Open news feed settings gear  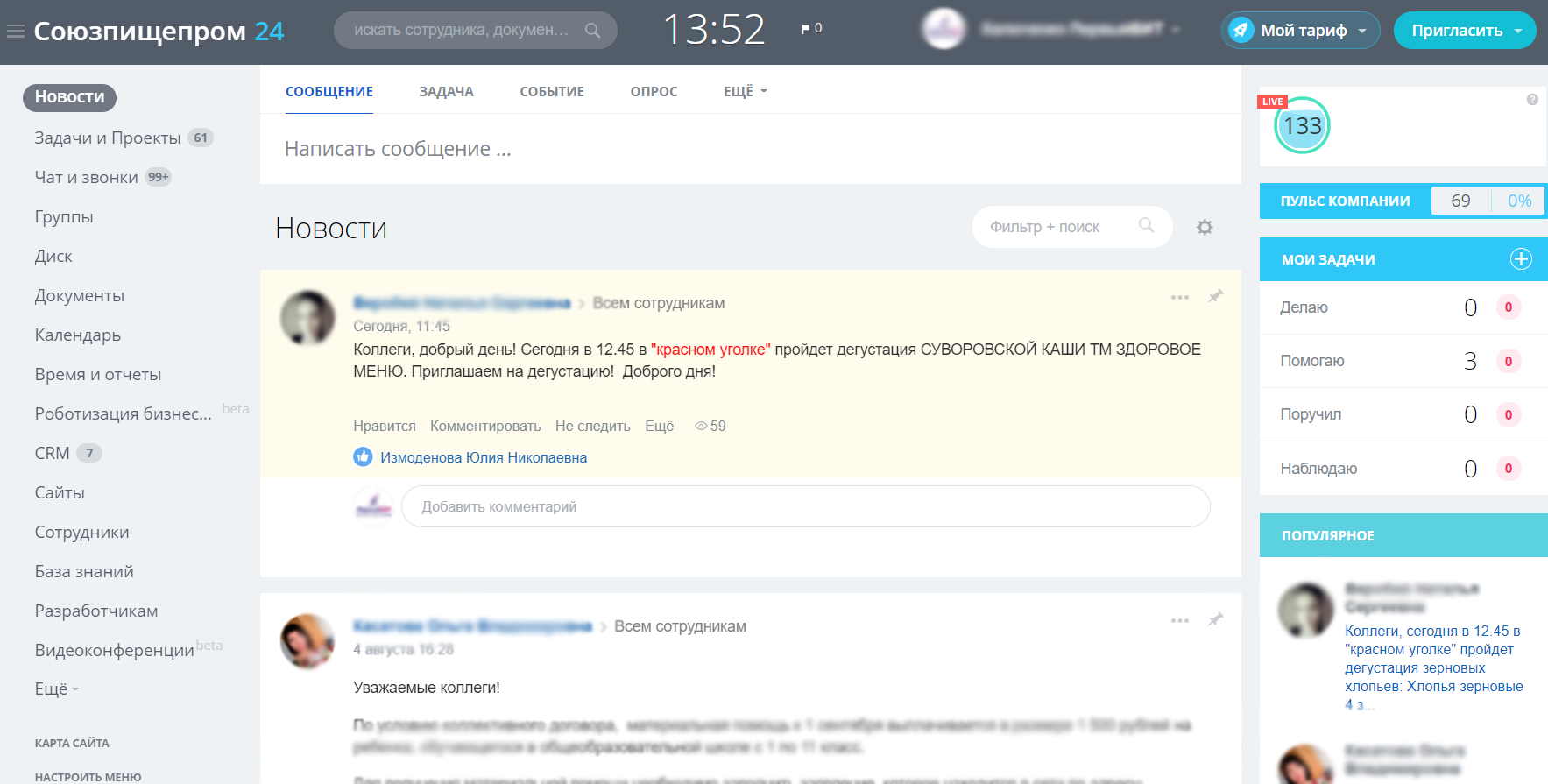1205,228
